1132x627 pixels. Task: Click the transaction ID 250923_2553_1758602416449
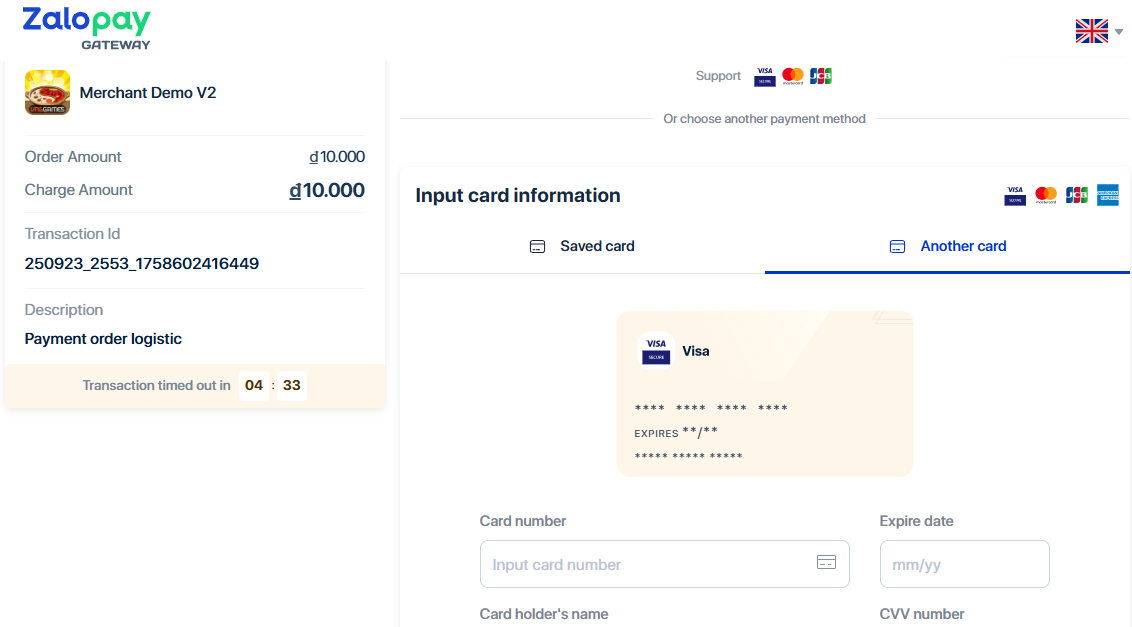click(x=142, y=264)
